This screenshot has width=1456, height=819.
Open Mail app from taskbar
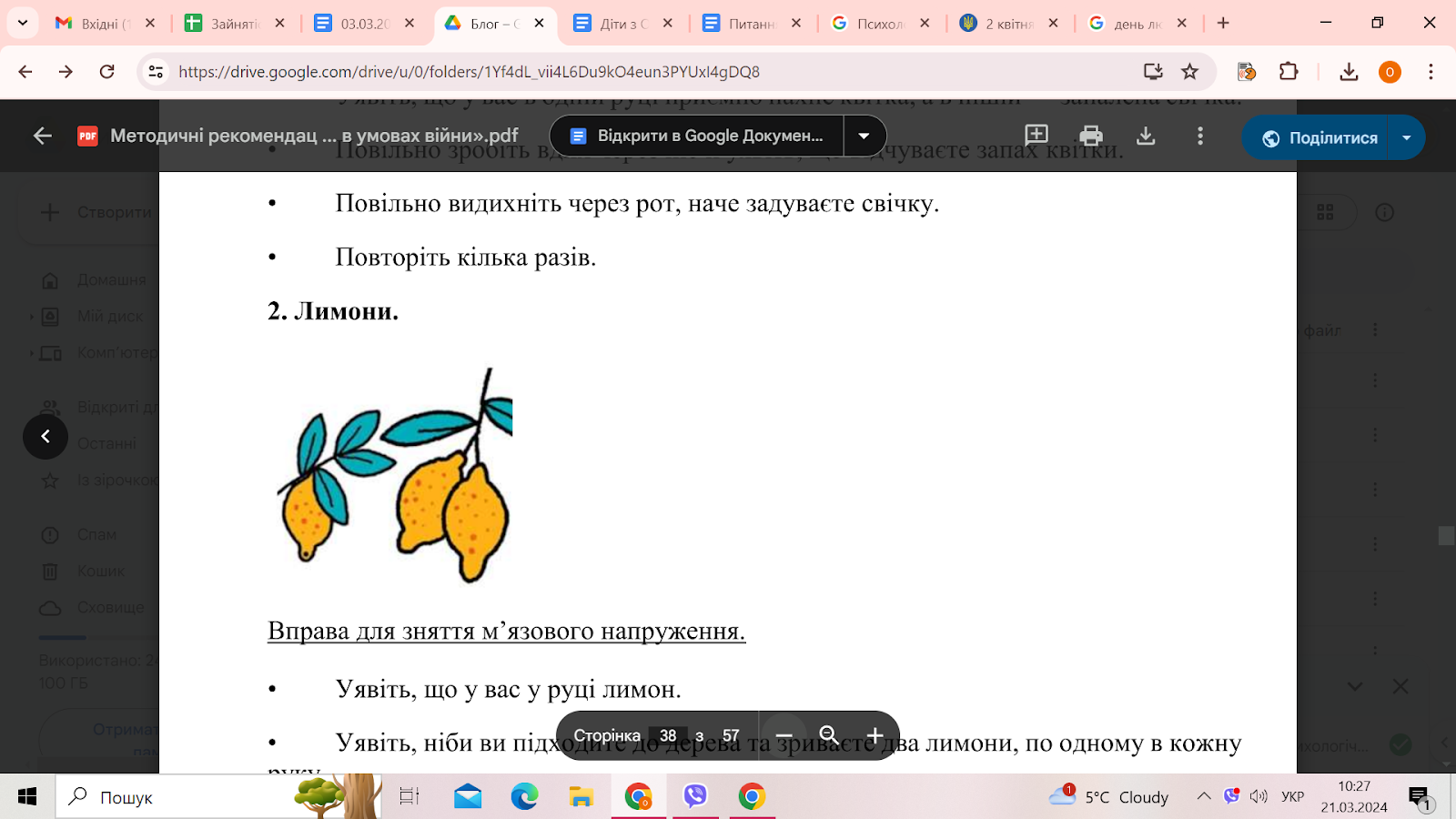(468, 797)
